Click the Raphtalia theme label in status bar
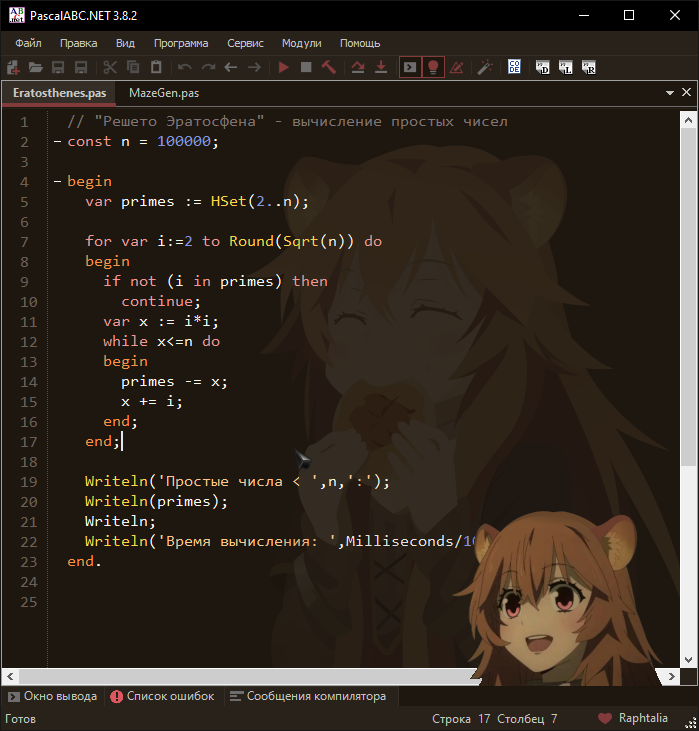699x731 pixels. [643, 718]
